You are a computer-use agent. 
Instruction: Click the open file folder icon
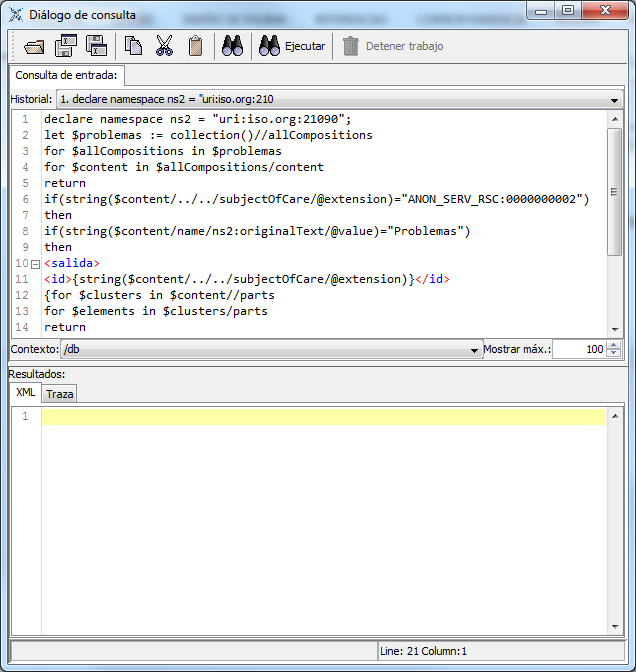(35, 46)
